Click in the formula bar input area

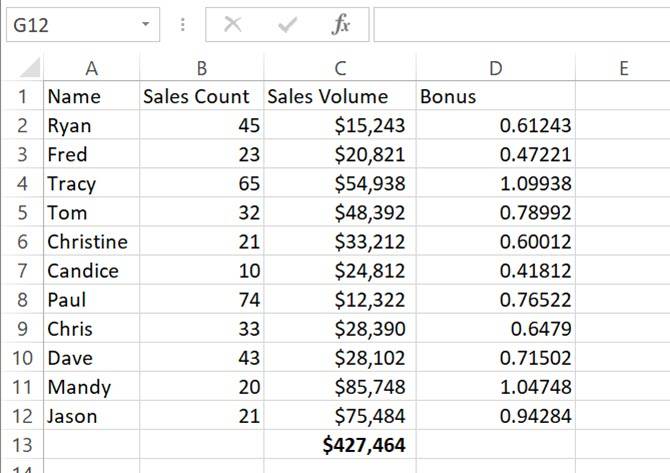click(x=520, y=25)
